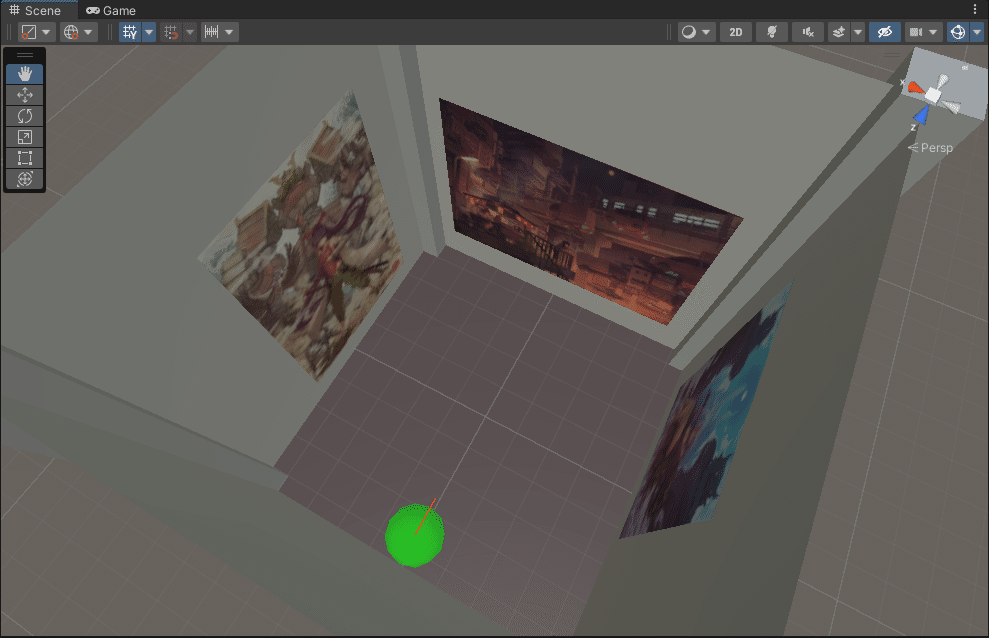Open the snap increment settings dropdown
The width and height of the screenshot is (989, 638).
coord(230,32)
